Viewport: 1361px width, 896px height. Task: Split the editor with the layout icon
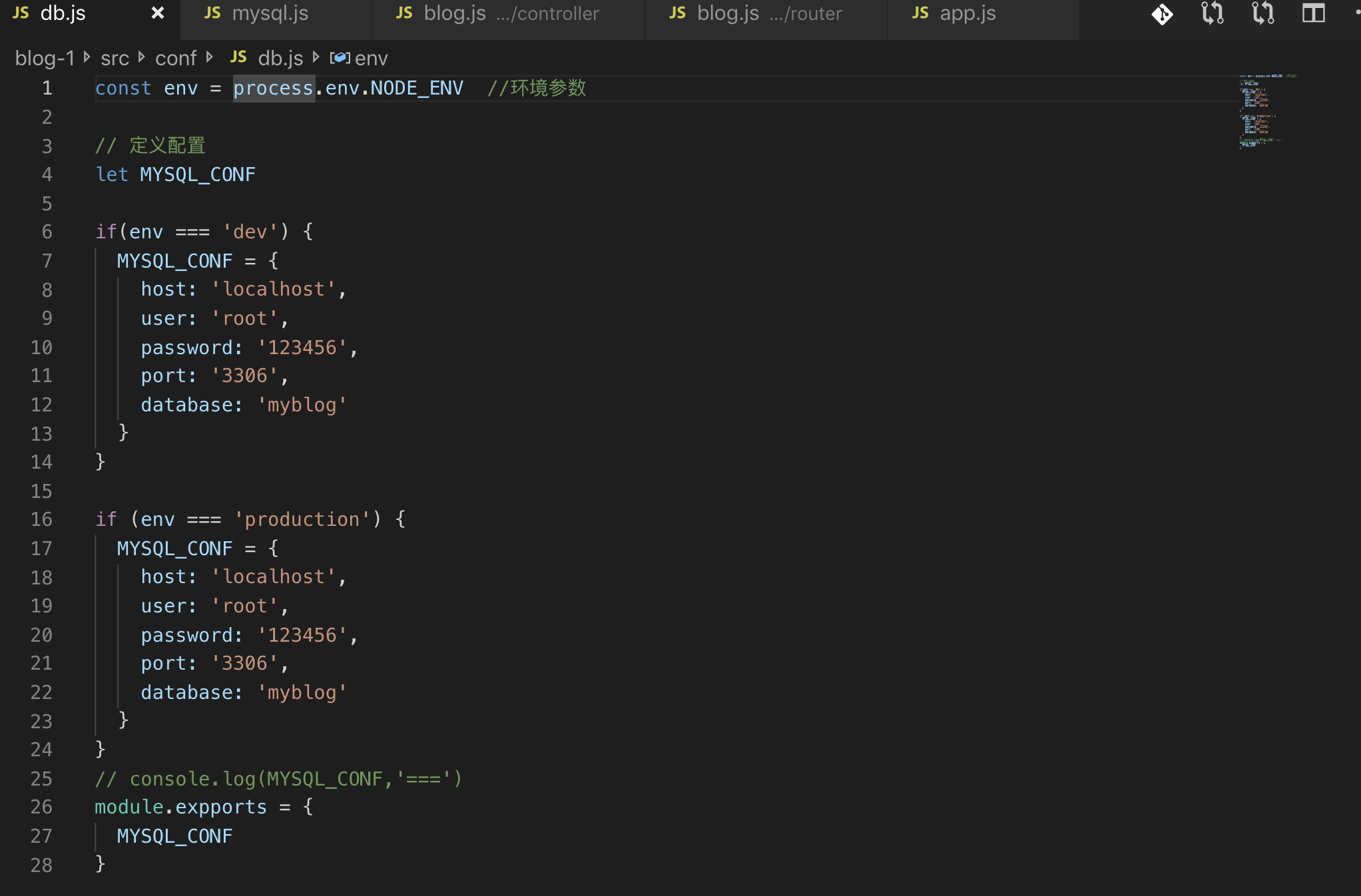(x=1314, y=14)
